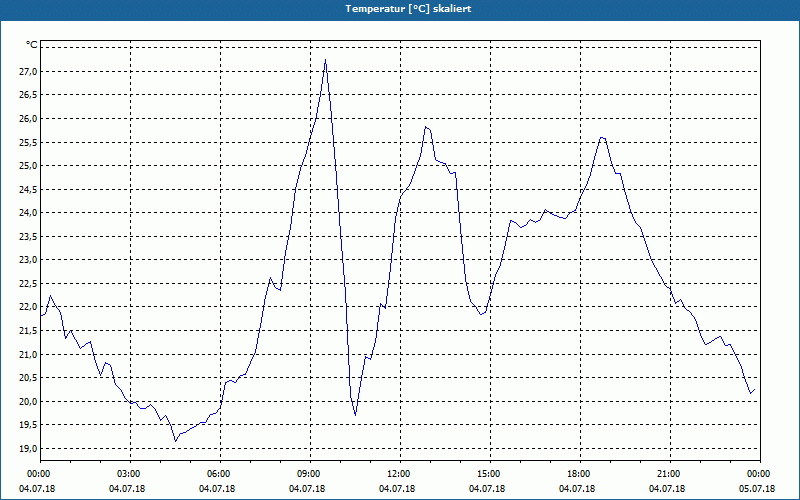The width and height of the screenshot is (800, 500).
Task: Select the '12:00' time label
Action: click(x=400, y=474)
